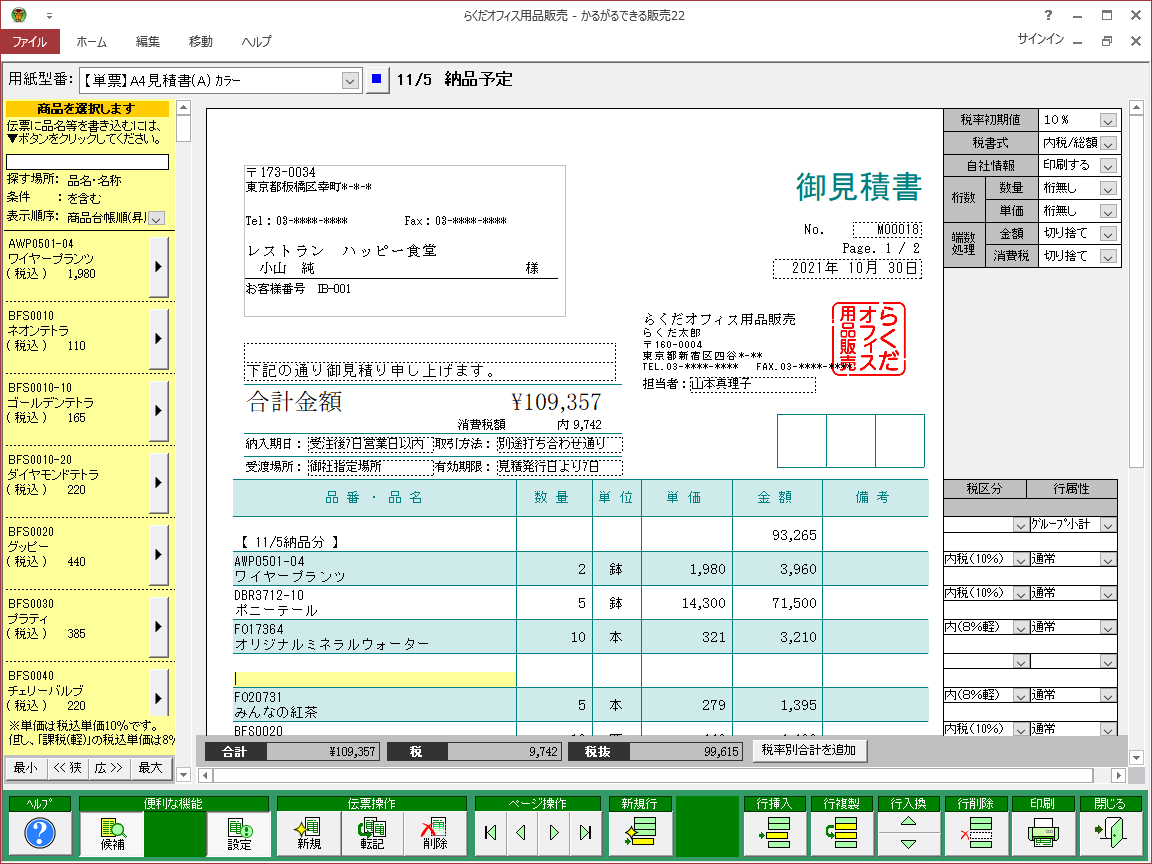Viewport: 1152px width, 864px height.
Task: Move row up under 行入換
Action: pos(909,822)
